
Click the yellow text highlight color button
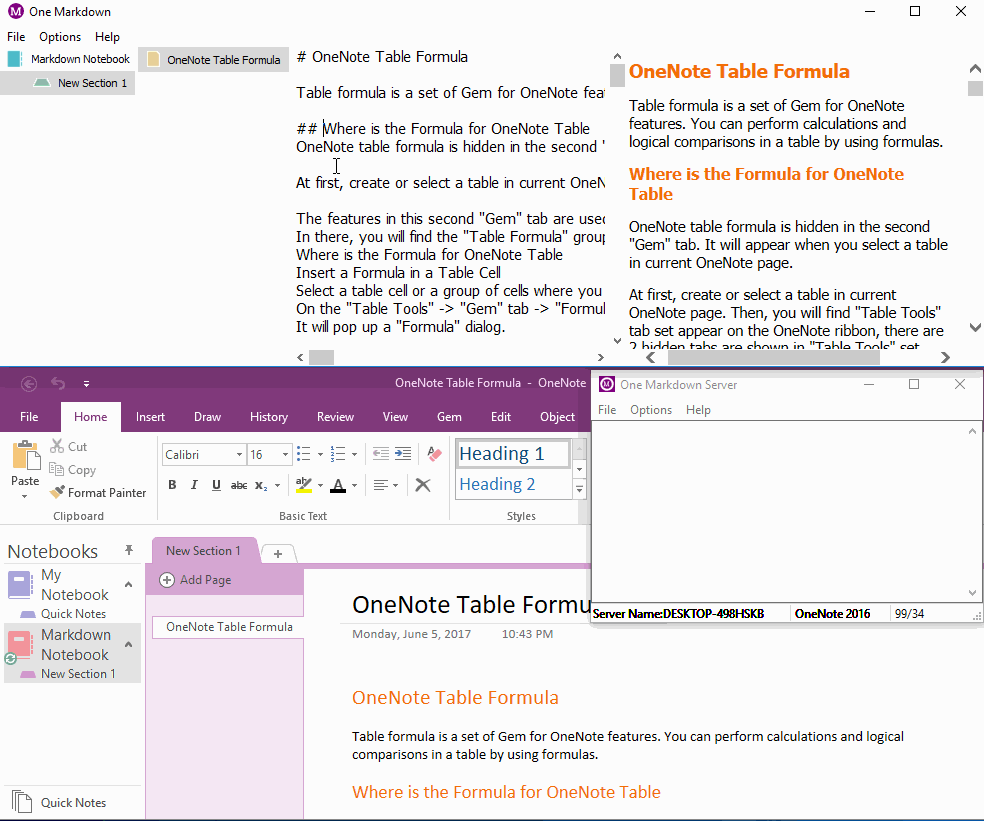(x=304, y=485)
